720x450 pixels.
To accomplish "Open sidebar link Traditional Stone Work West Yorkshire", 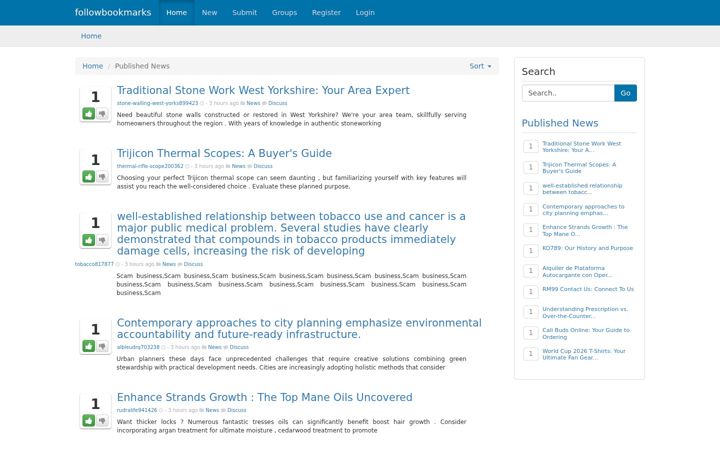I will [x=581, y=146].
